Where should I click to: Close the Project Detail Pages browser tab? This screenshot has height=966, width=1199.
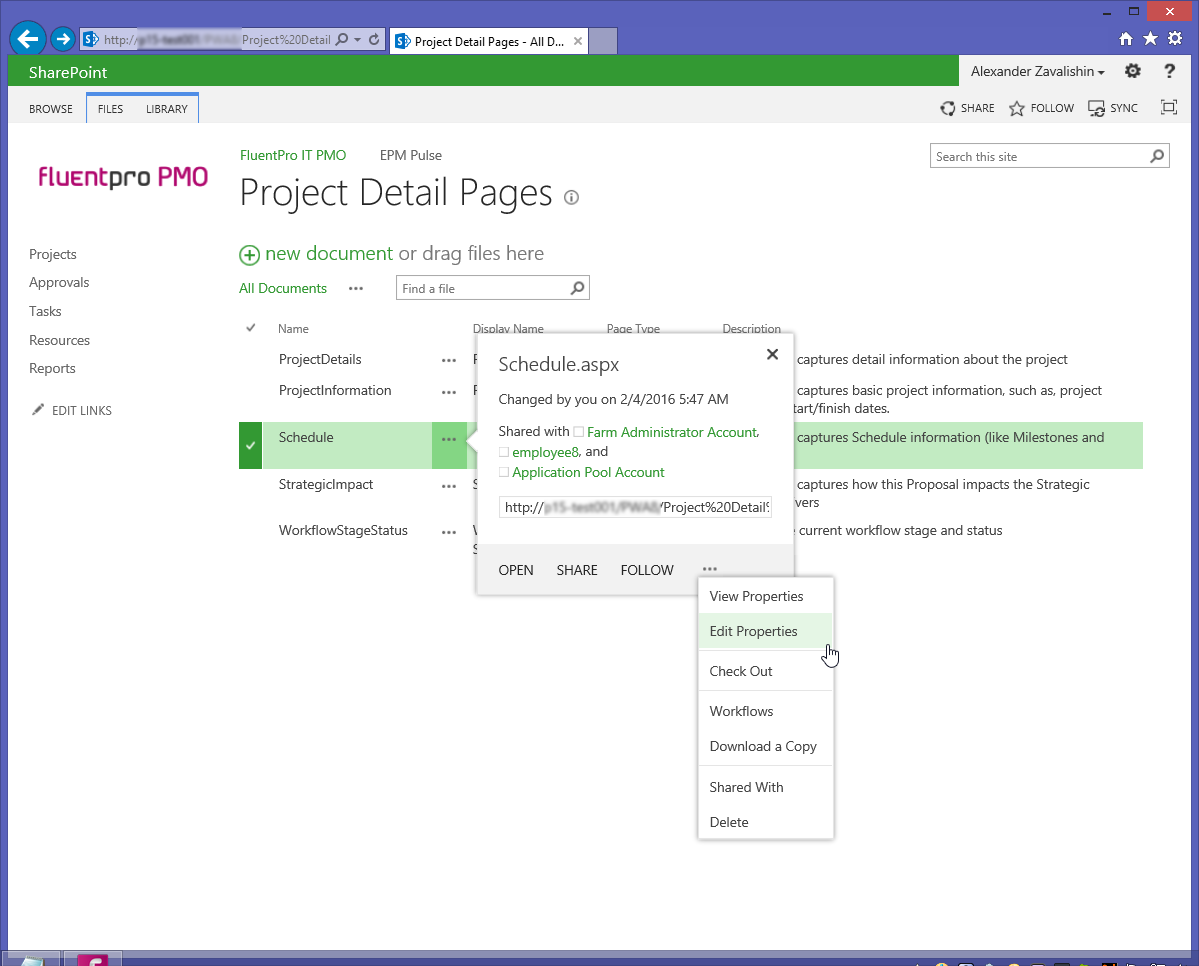[578, 41]
